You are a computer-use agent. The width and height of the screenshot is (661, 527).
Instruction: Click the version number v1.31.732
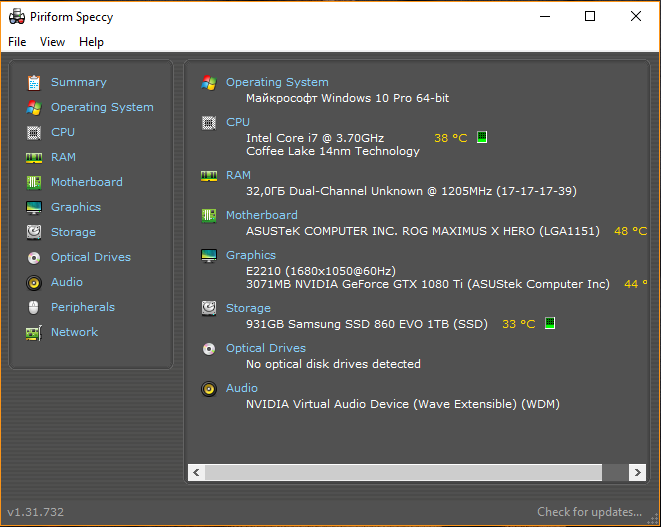36,512
